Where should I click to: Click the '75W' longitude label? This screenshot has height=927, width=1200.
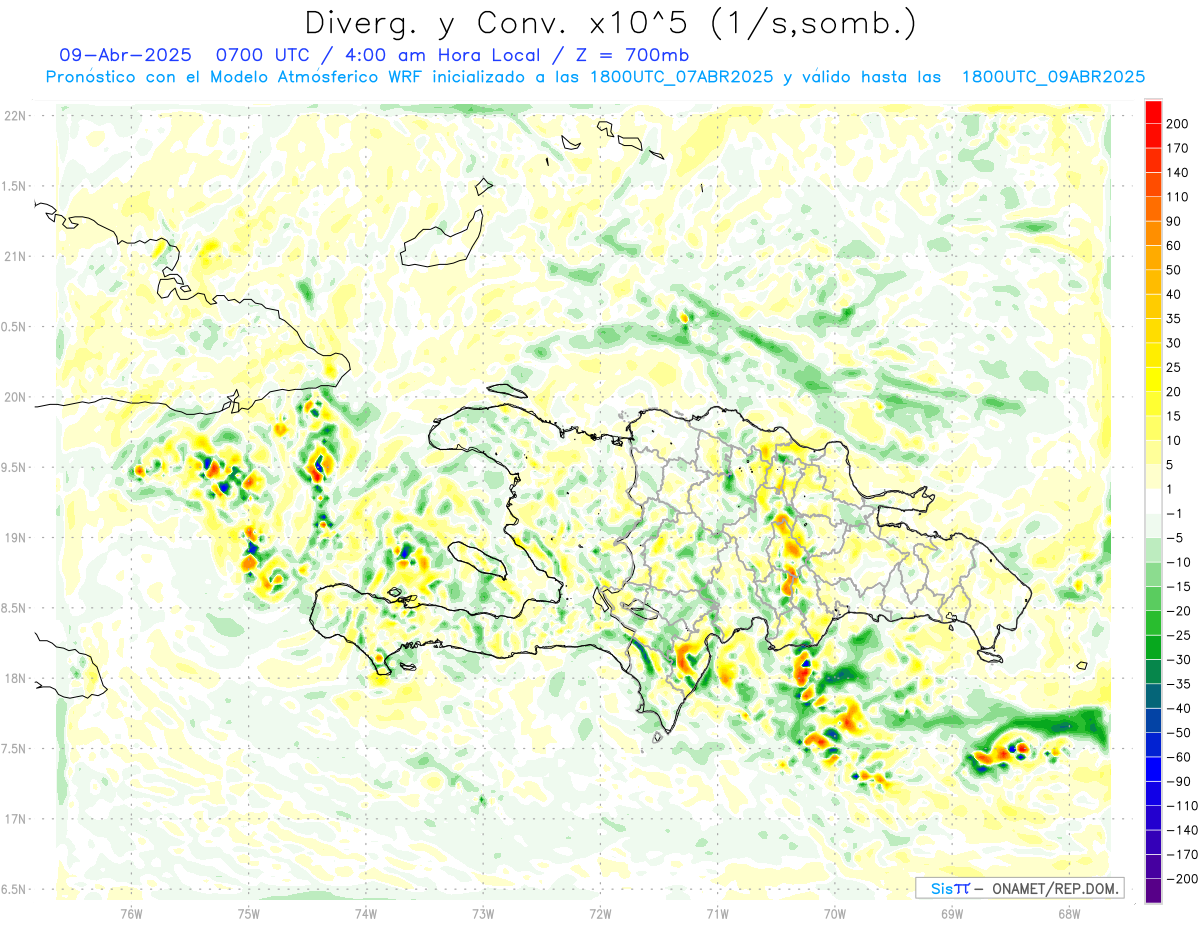[249, 913]
